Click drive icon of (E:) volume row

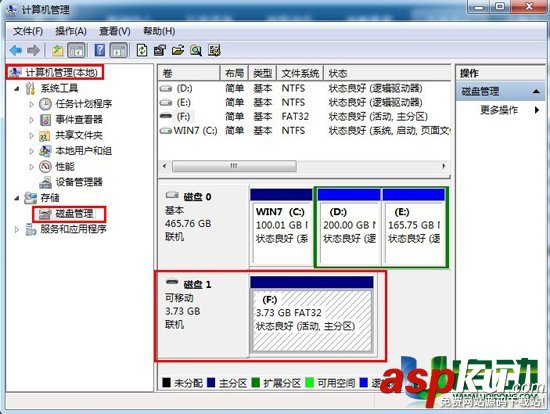(x=166, y=102)
